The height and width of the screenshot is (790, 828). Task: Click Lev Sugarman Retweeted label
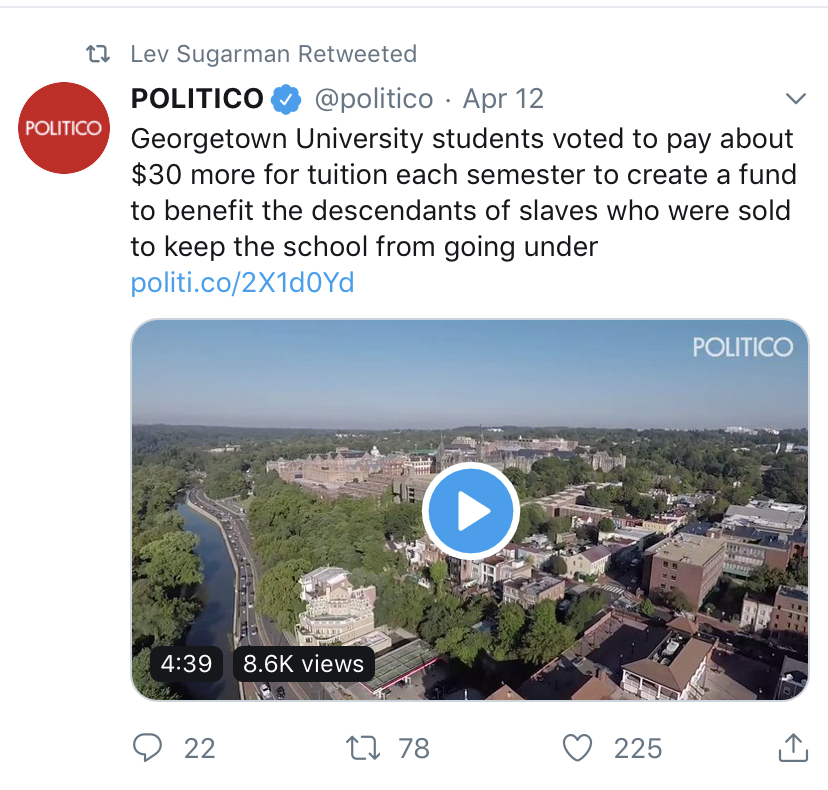tap(274, 54)
